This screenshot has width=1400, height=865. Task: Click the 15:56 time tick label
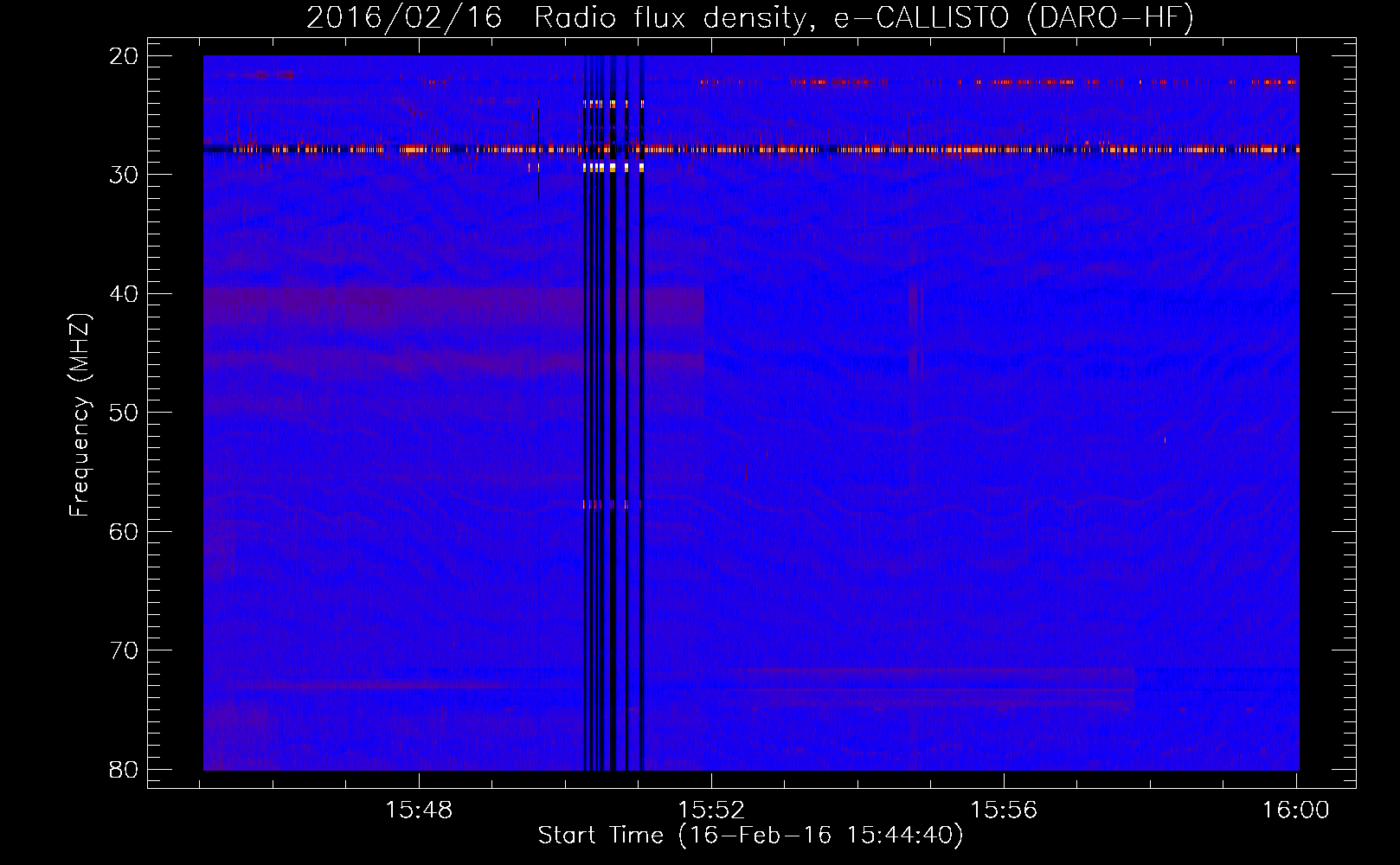pyautogui.click(x=1004, y=811)
